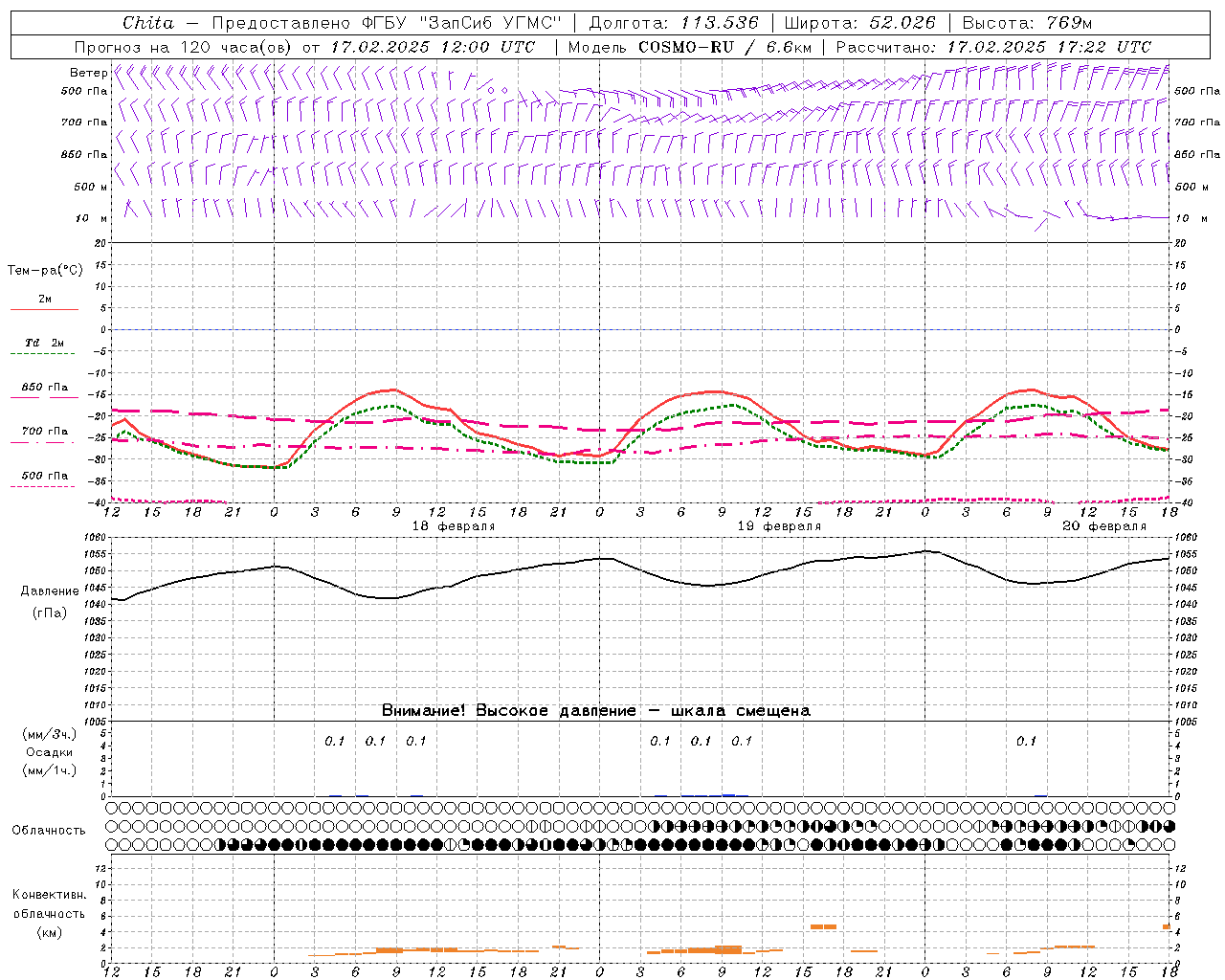The image size is (1225, 980).
Task: Select forecast start "17.02.2025 12:00 UTC"
Action: point(433,47)
